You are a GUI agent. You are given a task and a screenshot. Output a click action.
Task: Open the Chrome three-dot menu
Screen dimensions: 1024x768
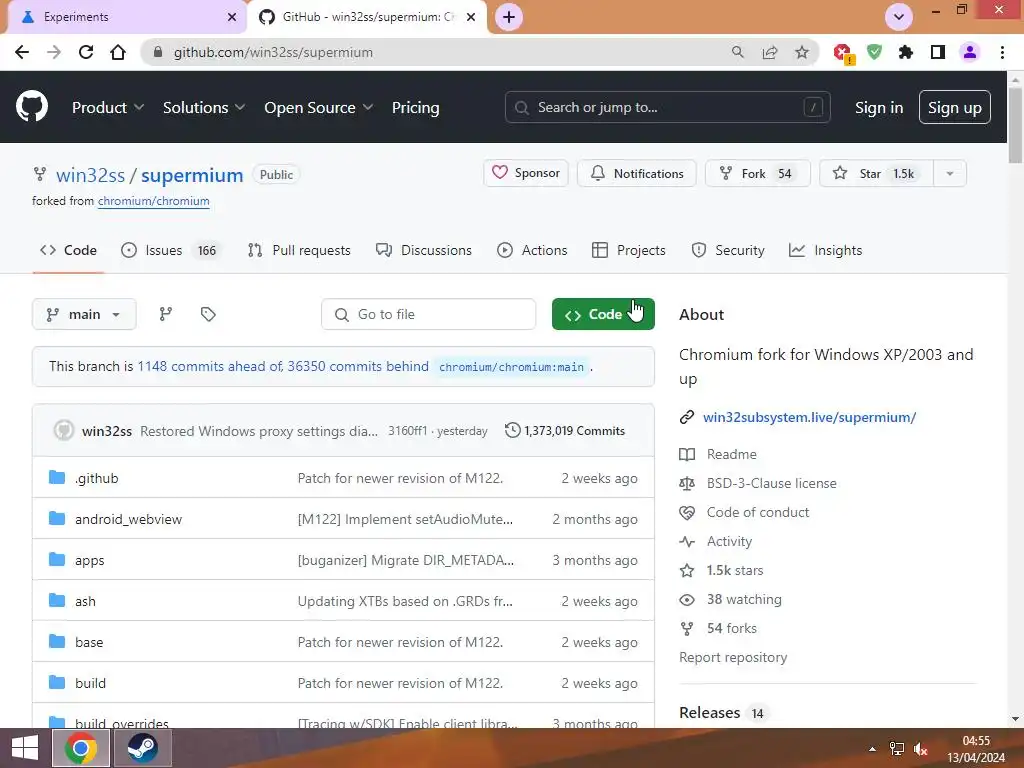[1002, 52]
